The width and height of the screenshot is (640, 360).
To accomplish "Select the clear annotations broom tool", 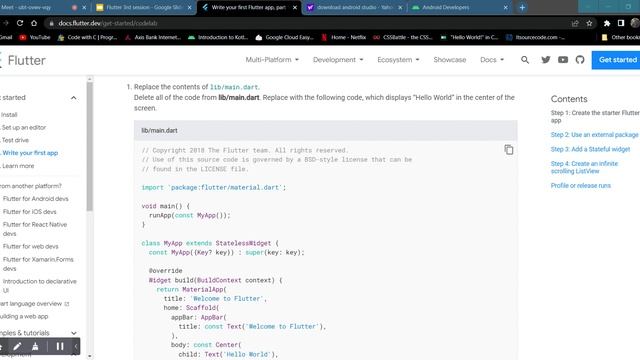I will tap(36, 347).
